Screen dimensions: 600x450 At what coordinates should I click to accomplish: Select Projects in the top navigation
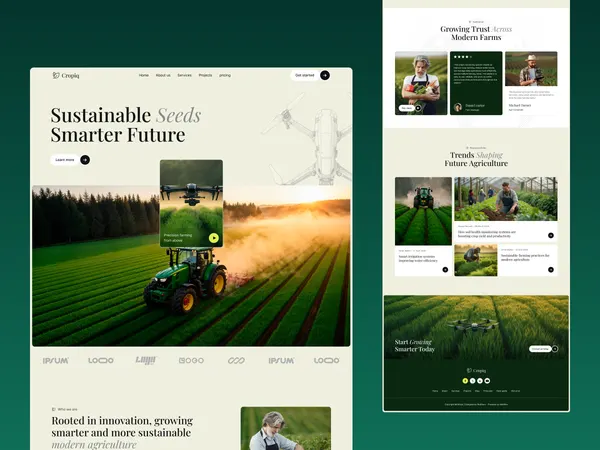tap(205, 75)
